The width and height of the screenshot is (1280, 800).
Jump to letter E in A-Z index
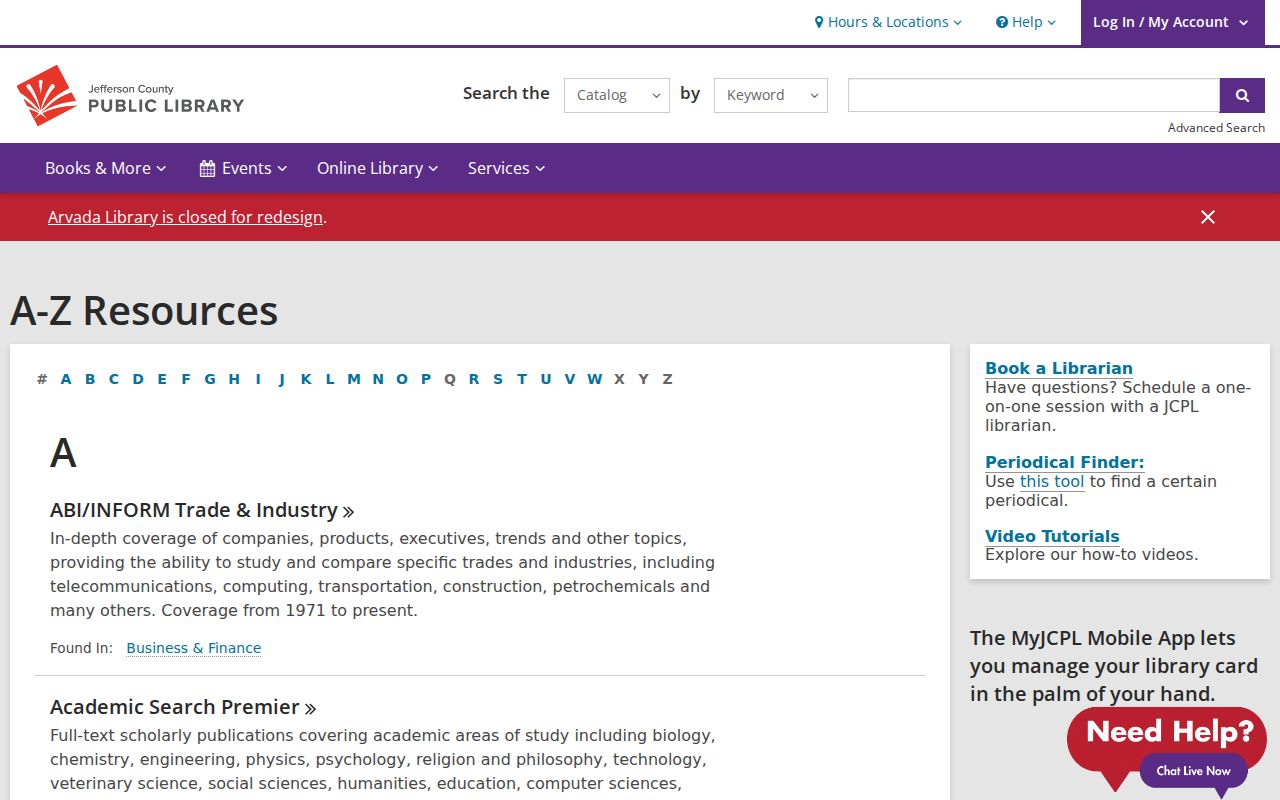162,379
